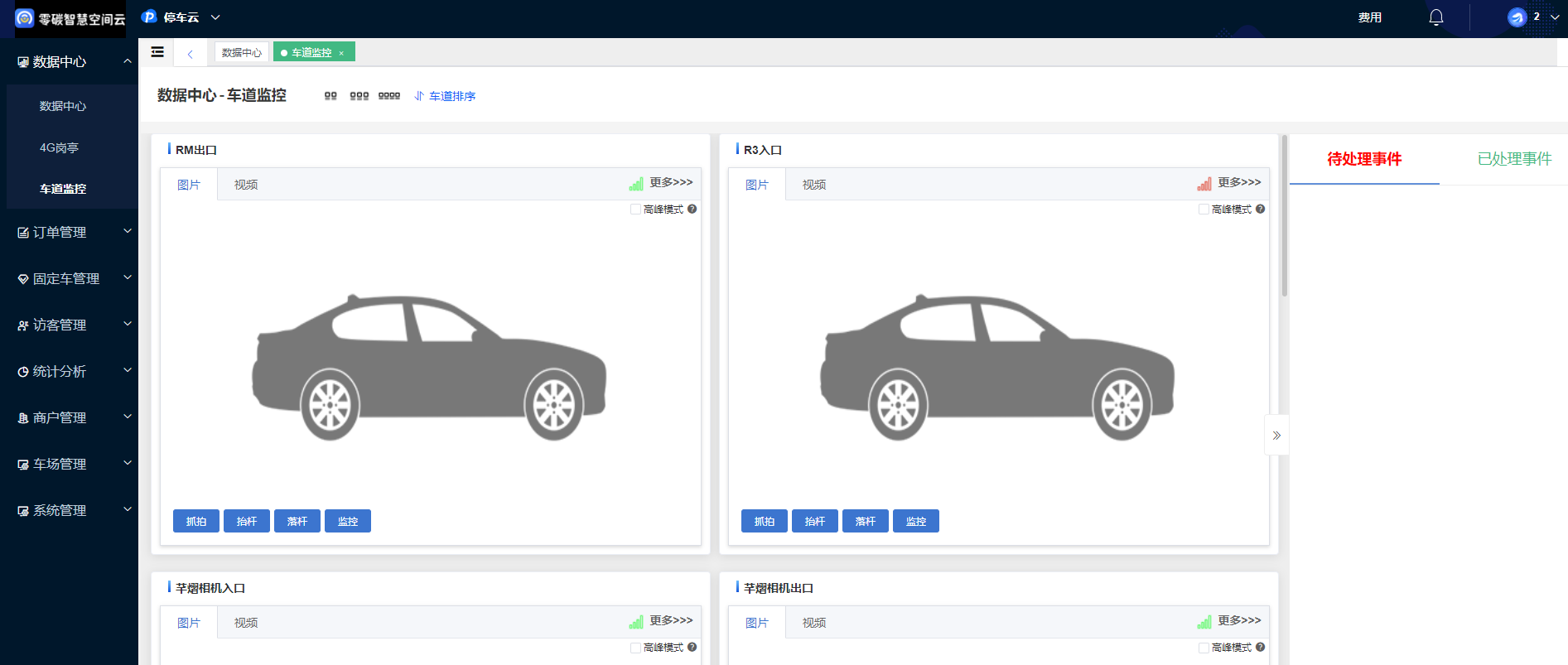Expand the 统计分析 sidebar menu
Image resolution: width=1568 pixels, height=665 pixels.
click(x=69, y=371)
